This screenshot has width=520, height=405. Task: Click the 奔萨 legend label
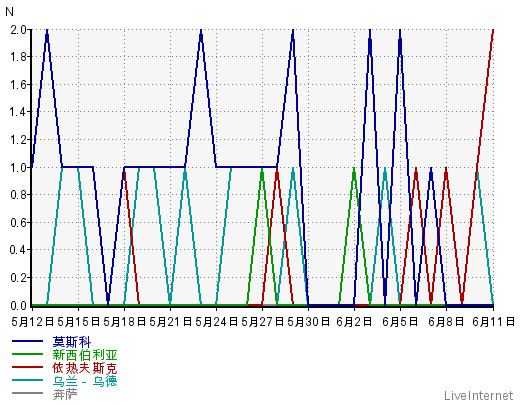coord(65,394)
